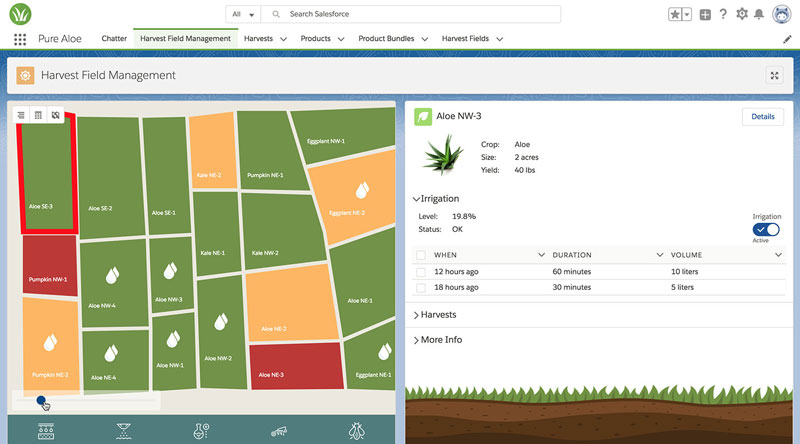Click in the Search Salesforce field
This screenshot has height=444, width=800.
pos(411,14)
